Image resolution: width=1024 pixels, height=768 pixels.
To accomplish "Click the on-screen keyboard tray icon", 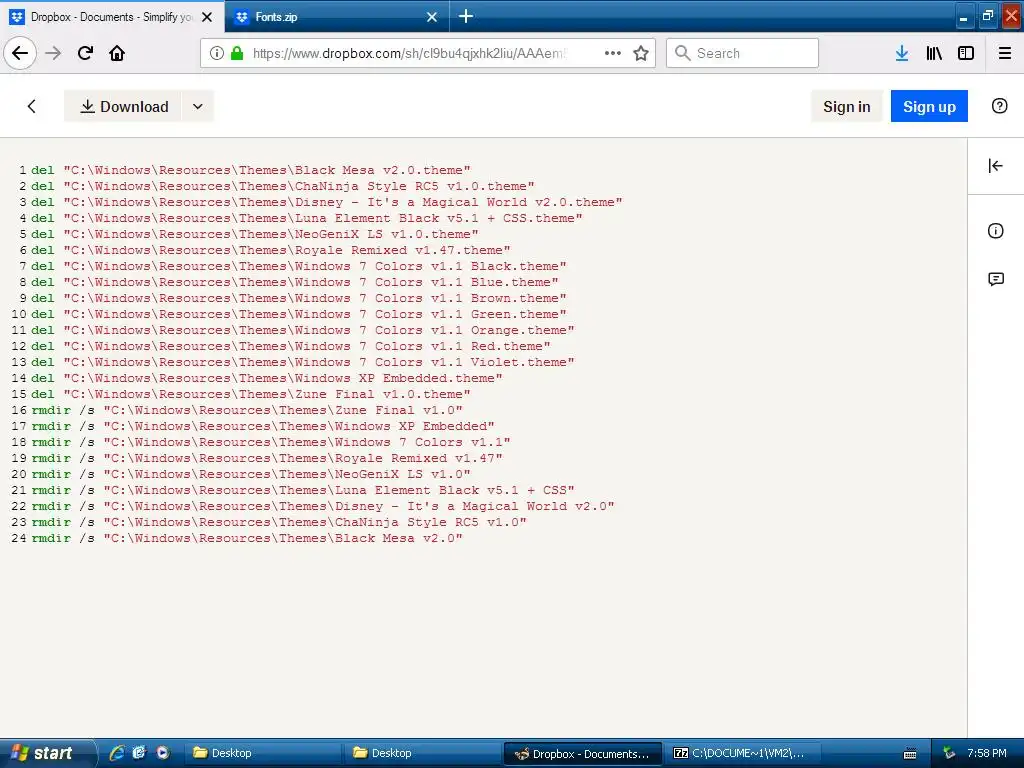I will pos(910,754).
